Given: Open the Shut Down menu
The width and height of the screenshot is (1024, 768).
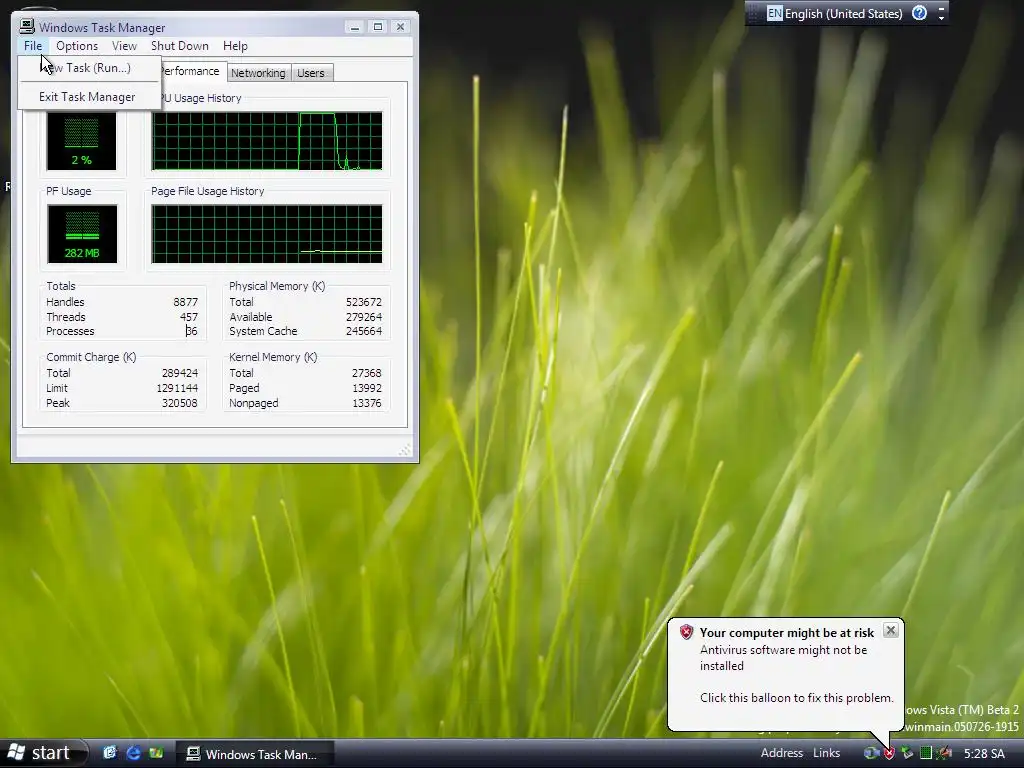Looking at the screenshot, I should [x=180, y=46].
